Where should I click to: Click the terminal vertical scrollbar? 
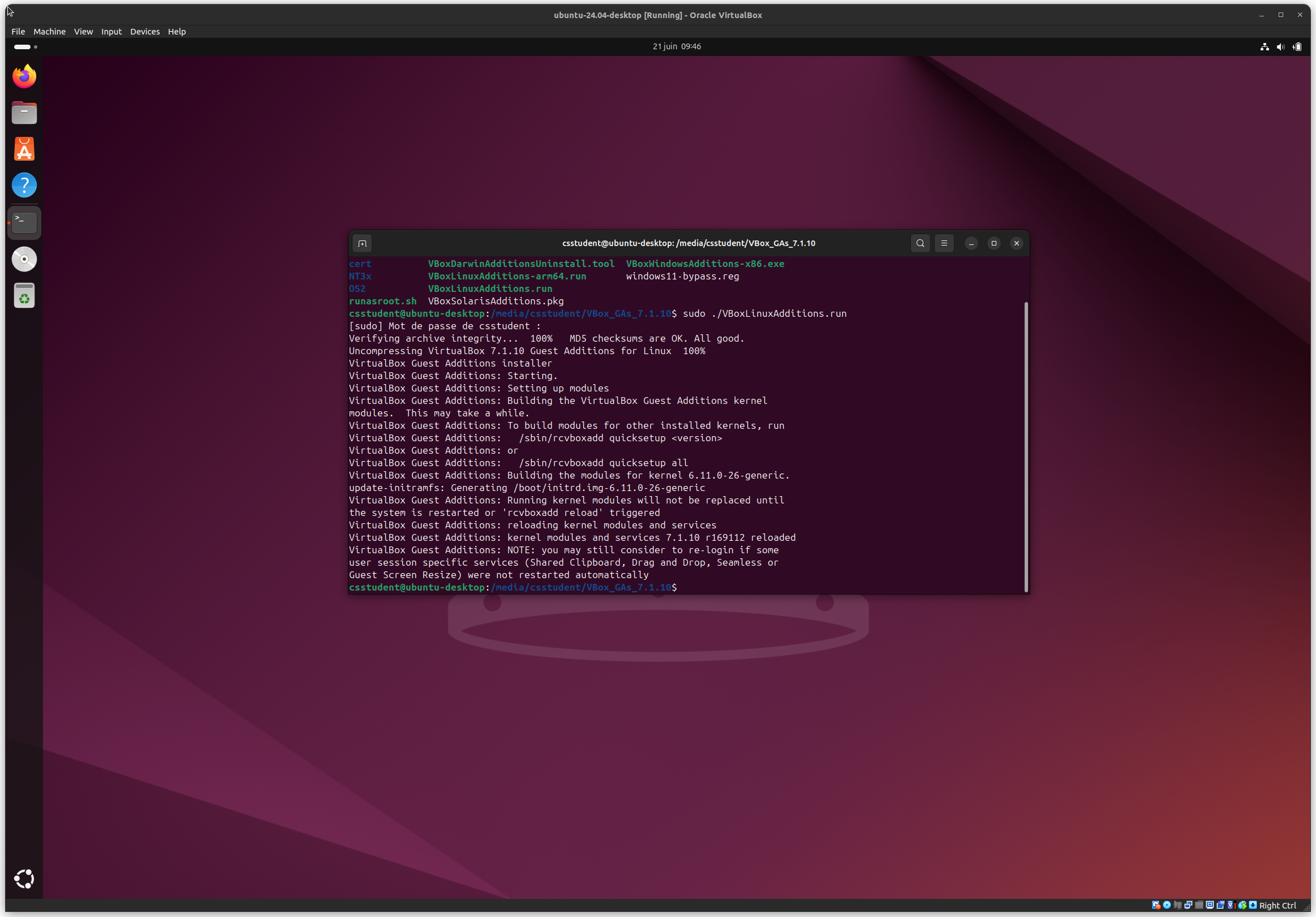[1025, 447]
